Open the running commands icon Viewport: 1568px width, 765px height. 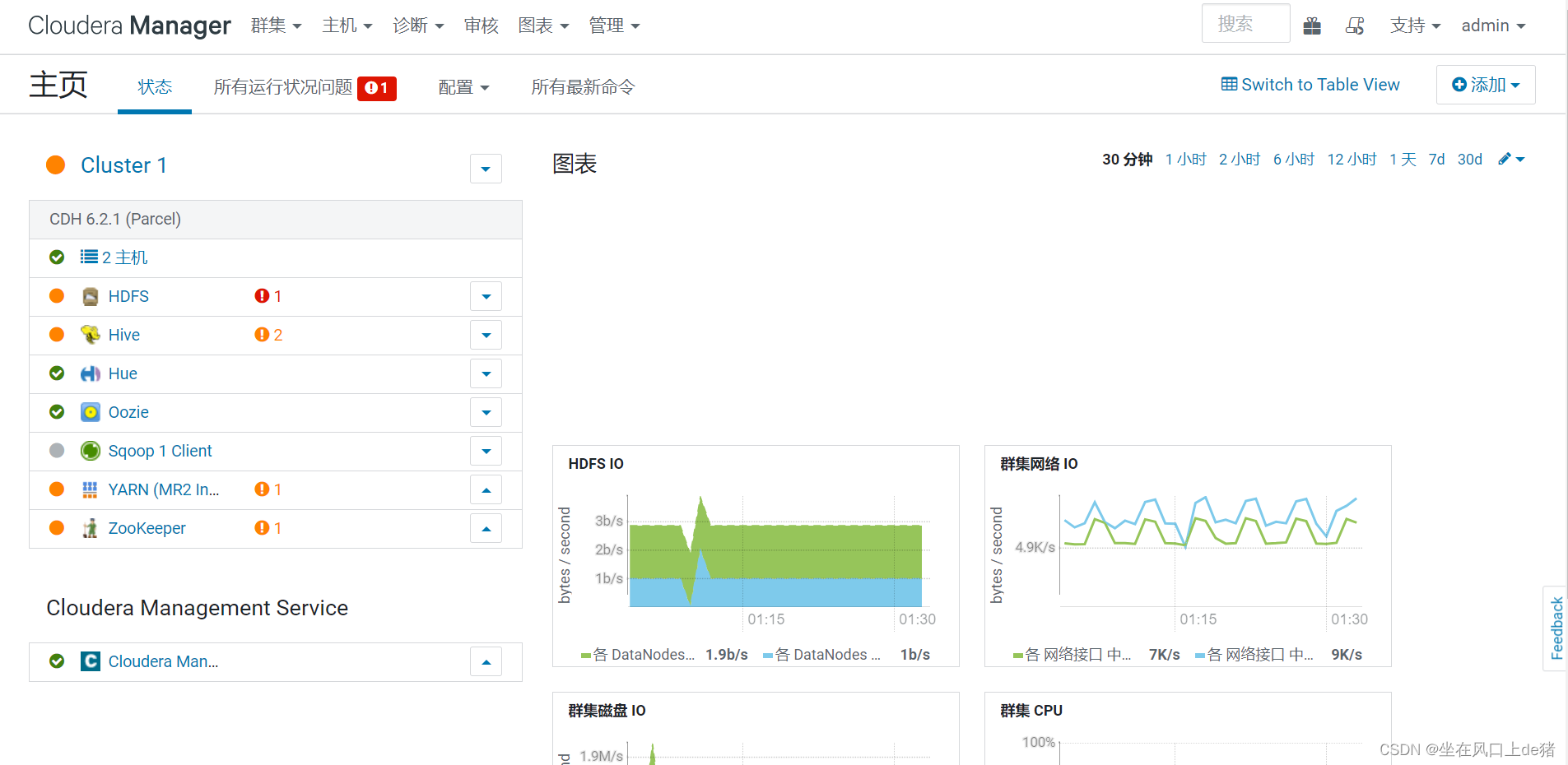(x=1355, y=26)
